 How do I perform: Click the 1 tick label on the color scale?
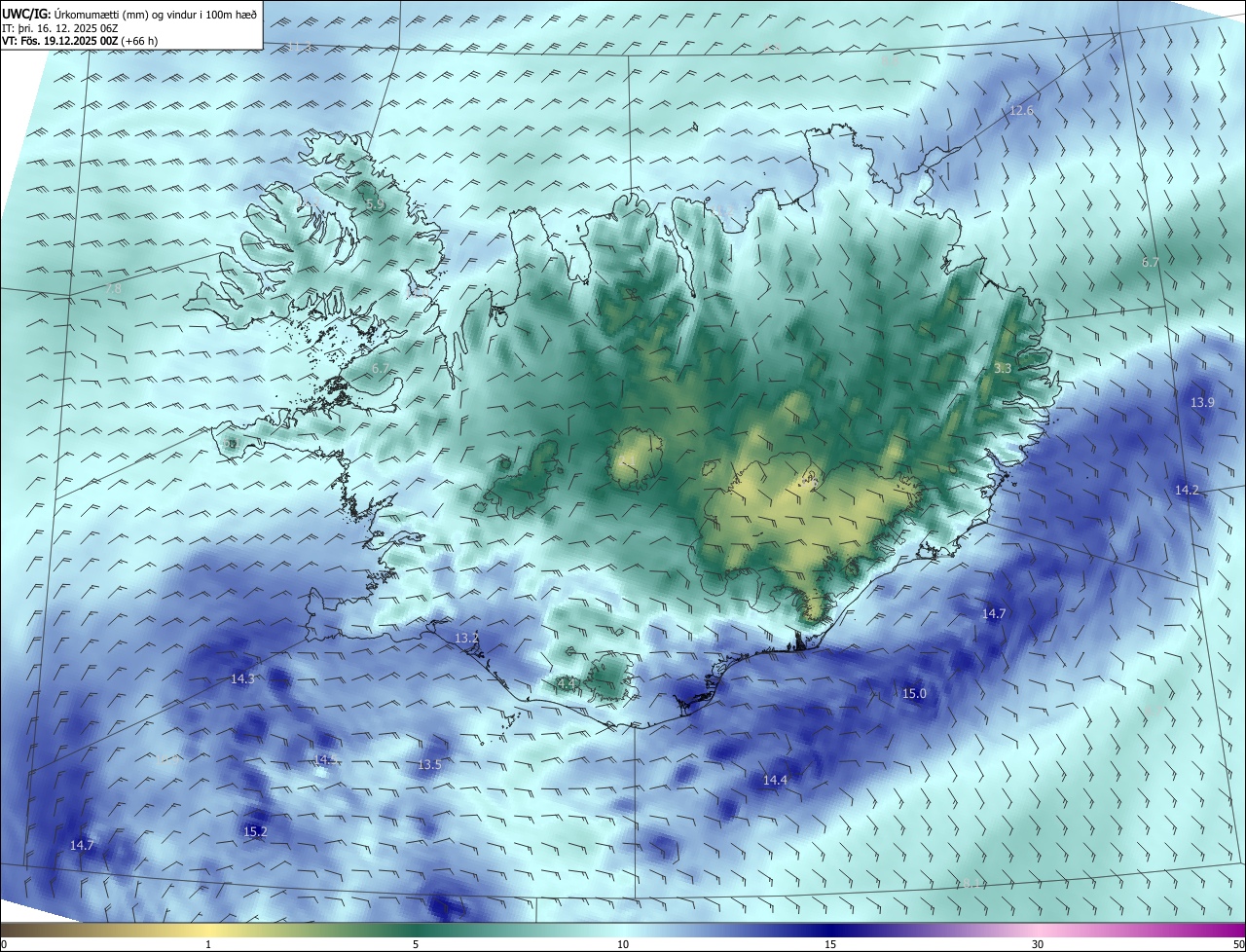[x=208, y=944]
